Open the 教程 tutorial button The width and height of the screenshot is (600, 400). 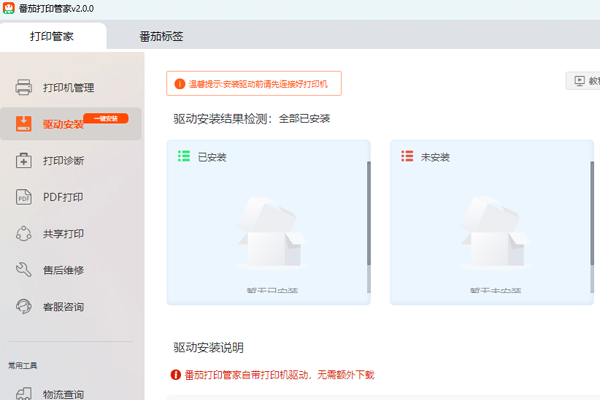[x=584, y=81]
